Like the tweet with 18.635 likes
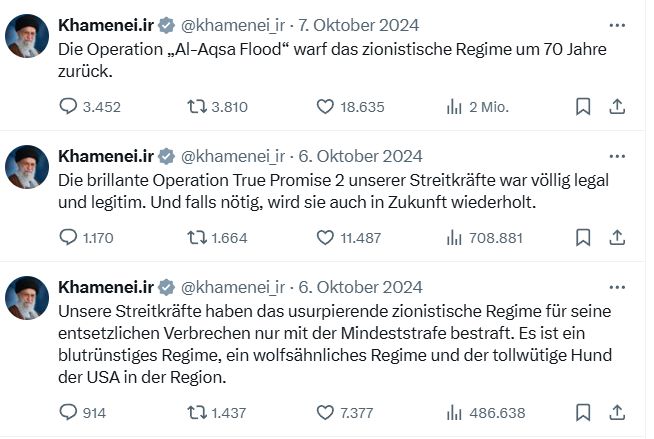The height and width of the screenshot is (439, 654). (x=325, y=106)
